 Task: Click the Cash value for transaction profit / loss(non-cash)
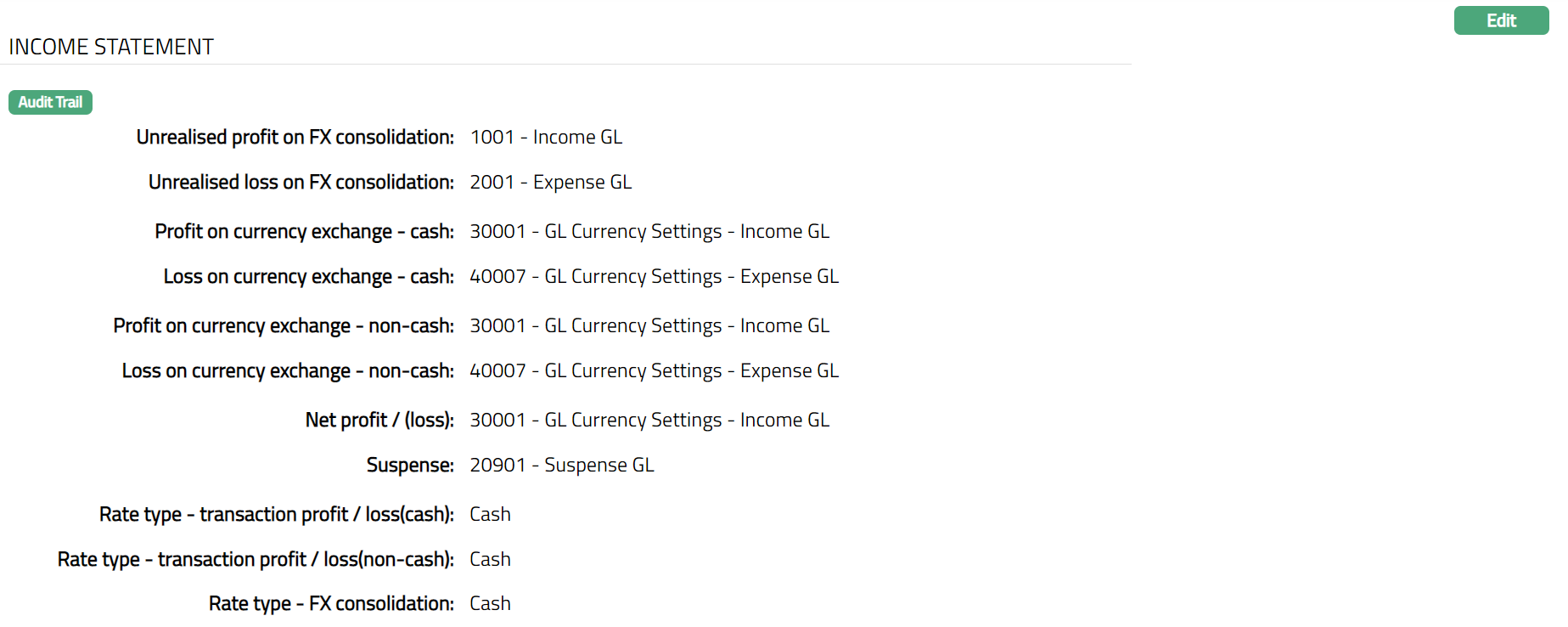(x=490, y=560)
